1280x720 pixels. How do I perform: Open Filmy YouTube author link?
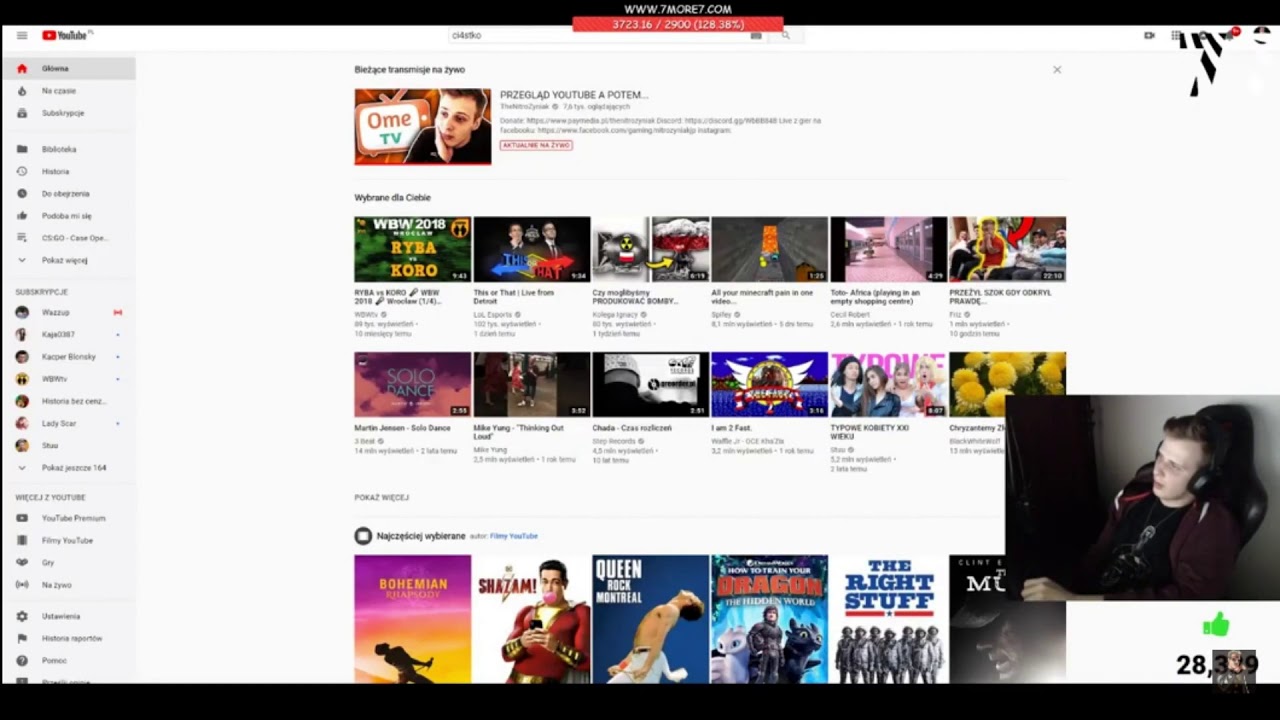point(514,536)
